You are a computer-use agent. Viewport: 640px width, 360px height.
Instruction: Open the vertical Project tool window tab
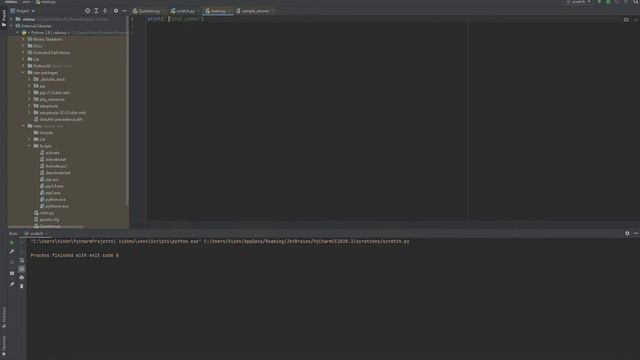[4, 19]
